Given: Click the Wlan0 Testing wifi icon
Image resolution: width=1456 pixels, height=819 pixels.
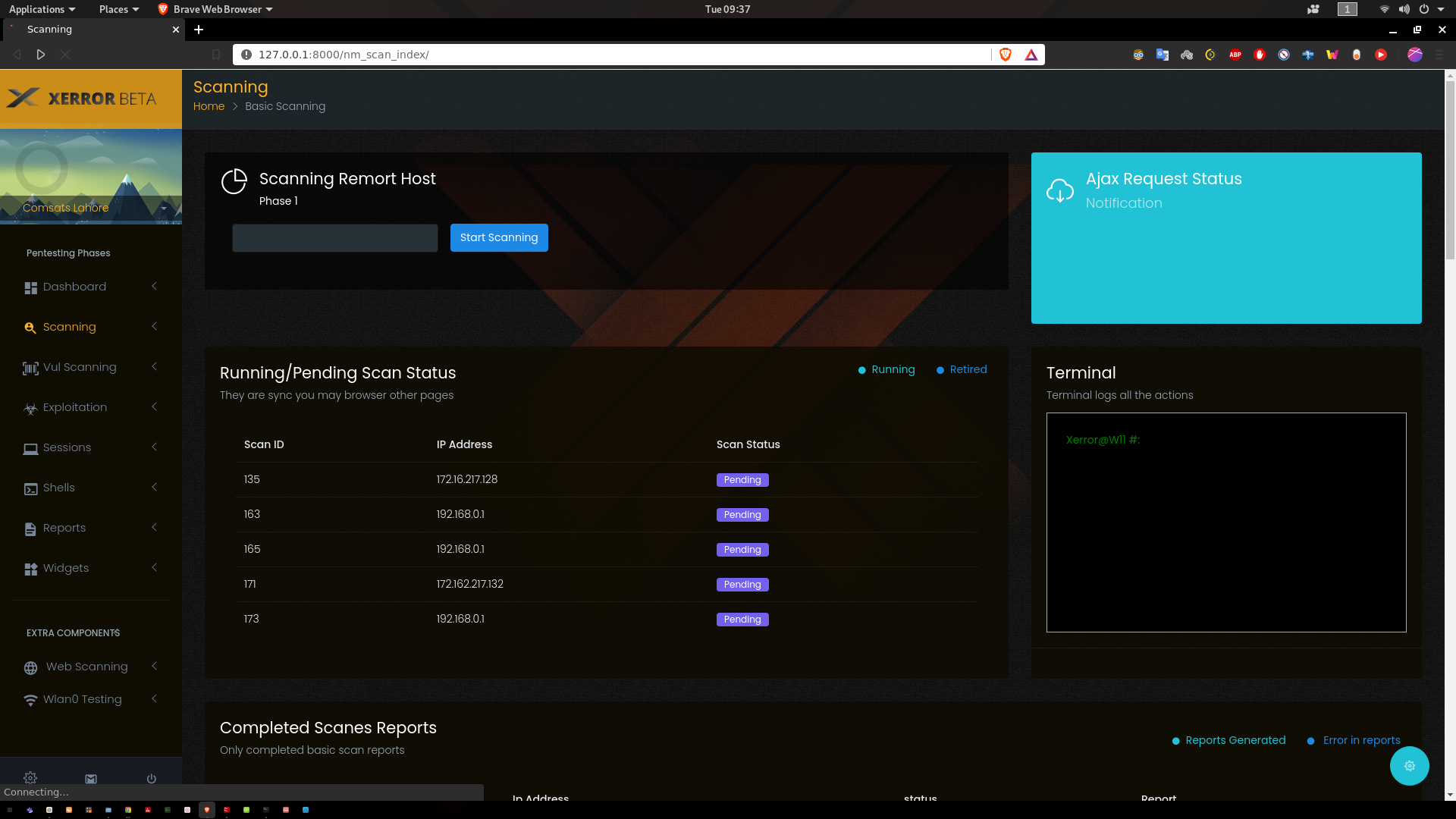Looking at the screenshot, I should tap(30, 701).
